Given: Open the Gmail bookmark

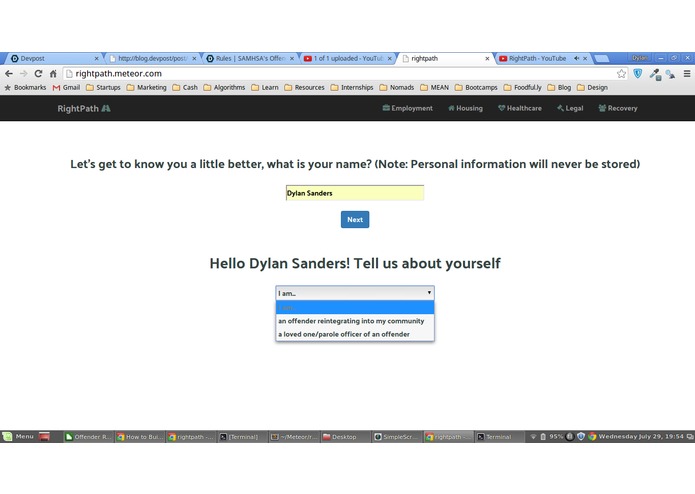Looking at the screenshot, I should tap(66, 88).
